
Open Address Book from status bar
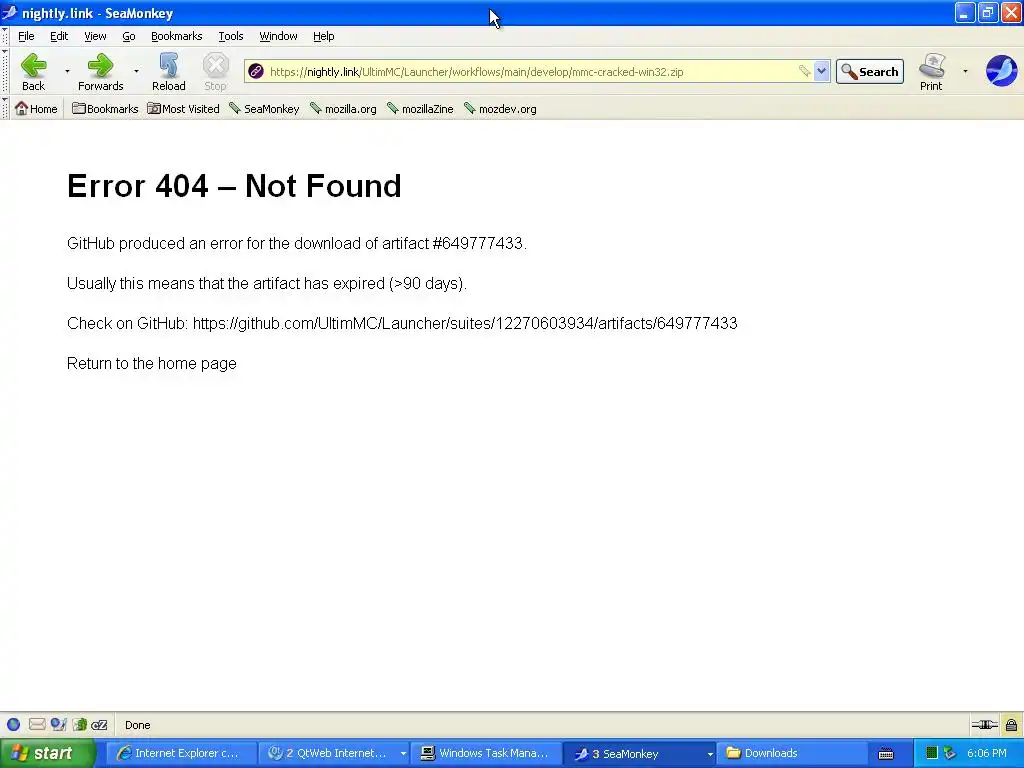point(79,724)
